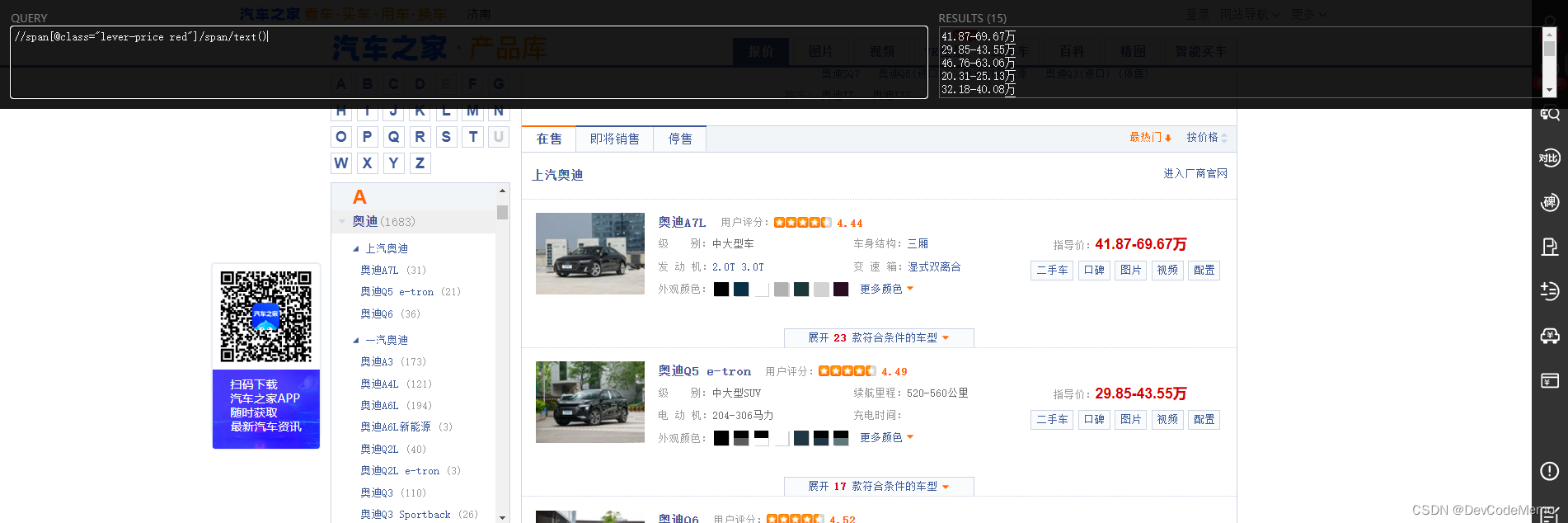Screen dimensions: 1568x523
Task: Open 奥迪A4L (121) in brand tree
Action: point(397,384)
